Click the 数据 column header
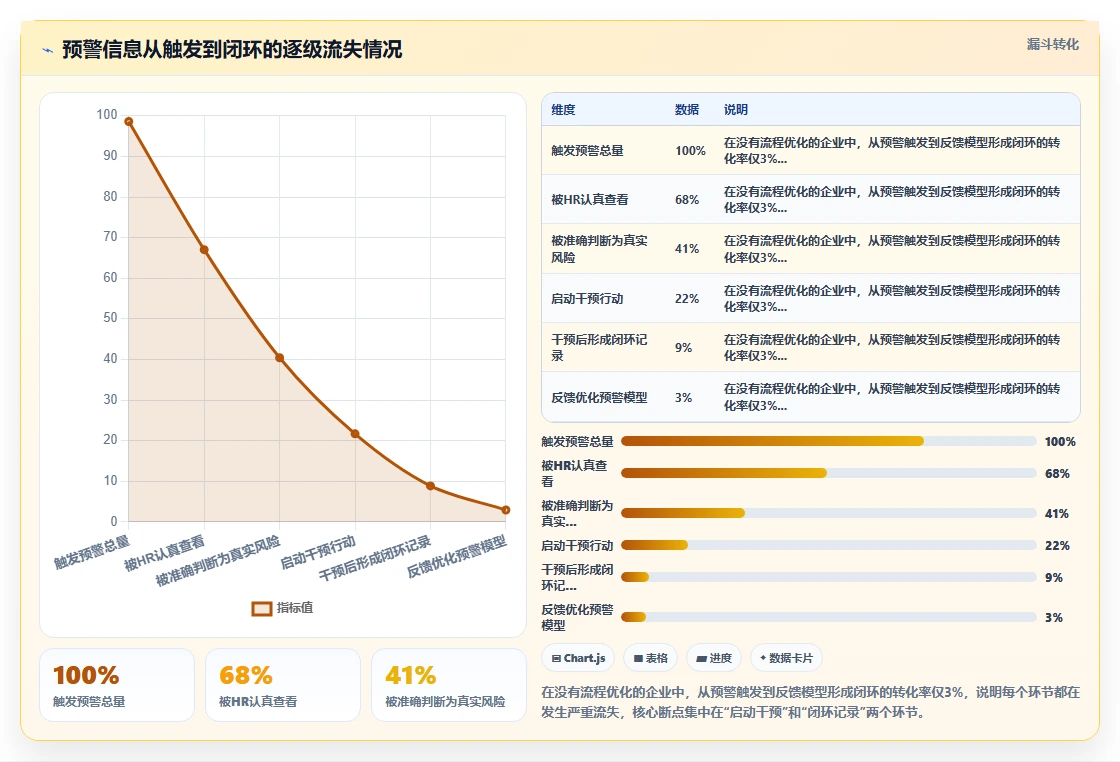This screenshot has width=1120, height=762. [x=686, y=109]
